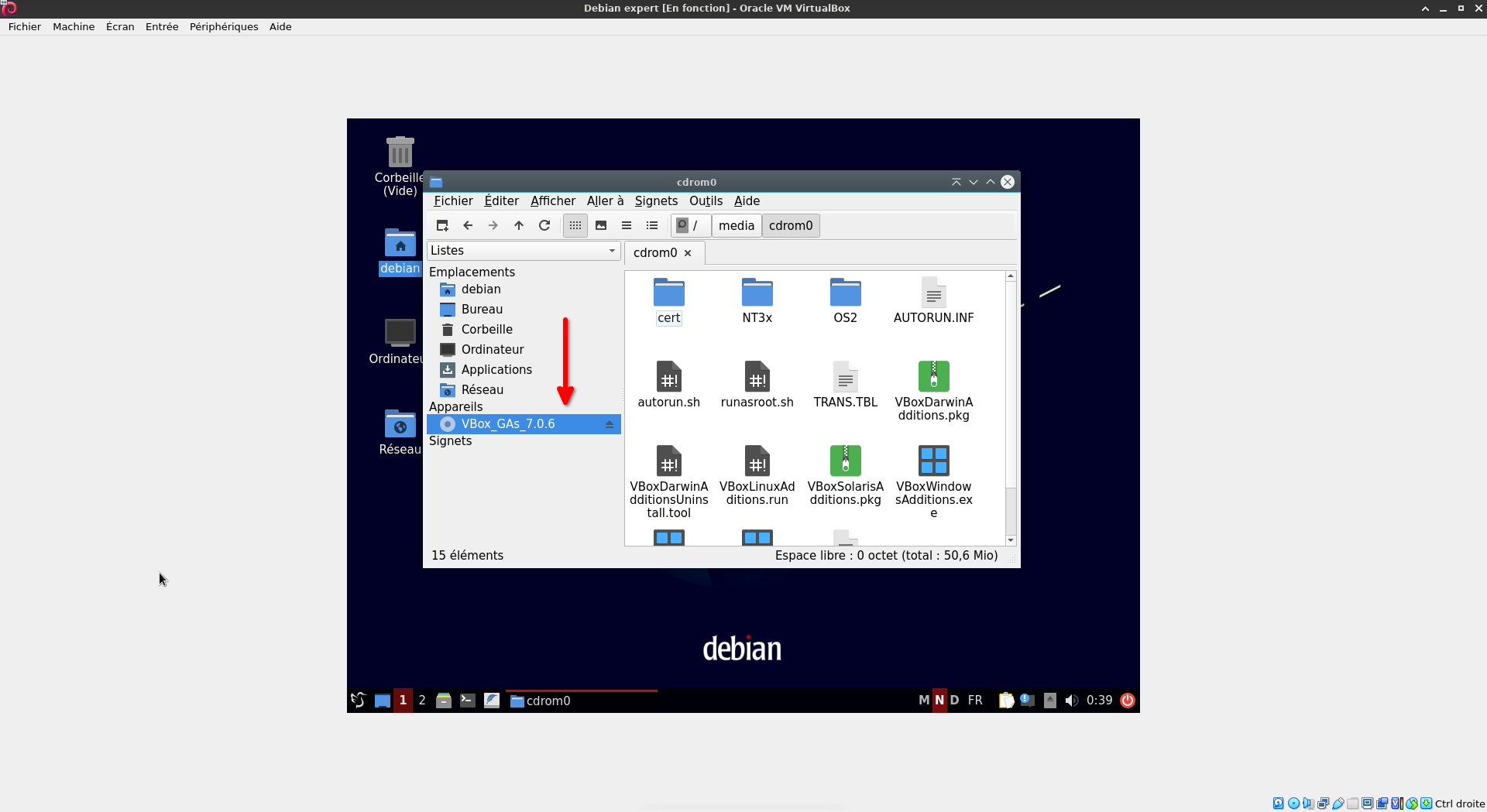
Task: Select Applications in the side pane
Action: (524, 370)
